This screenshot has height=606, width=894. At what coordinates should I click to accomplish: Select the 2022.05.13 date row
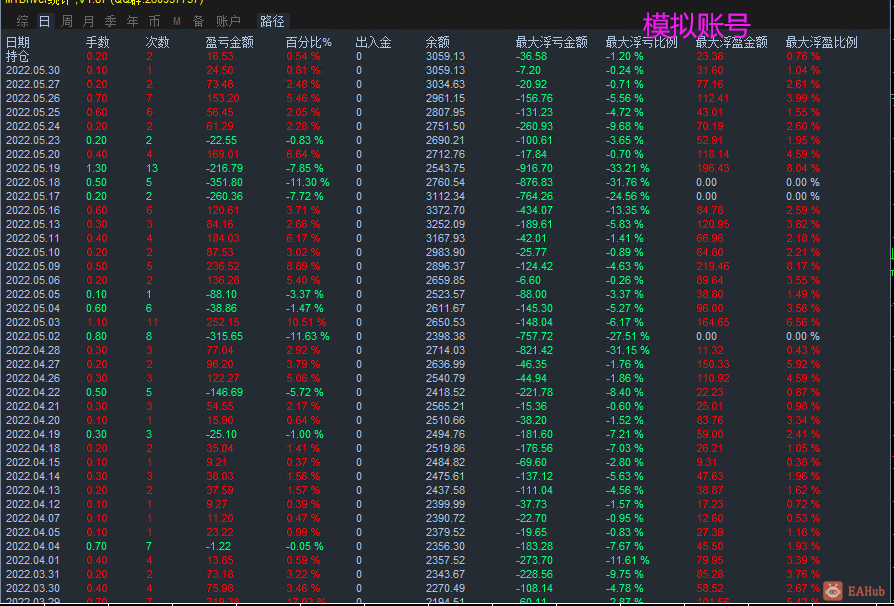click(32, 224)
